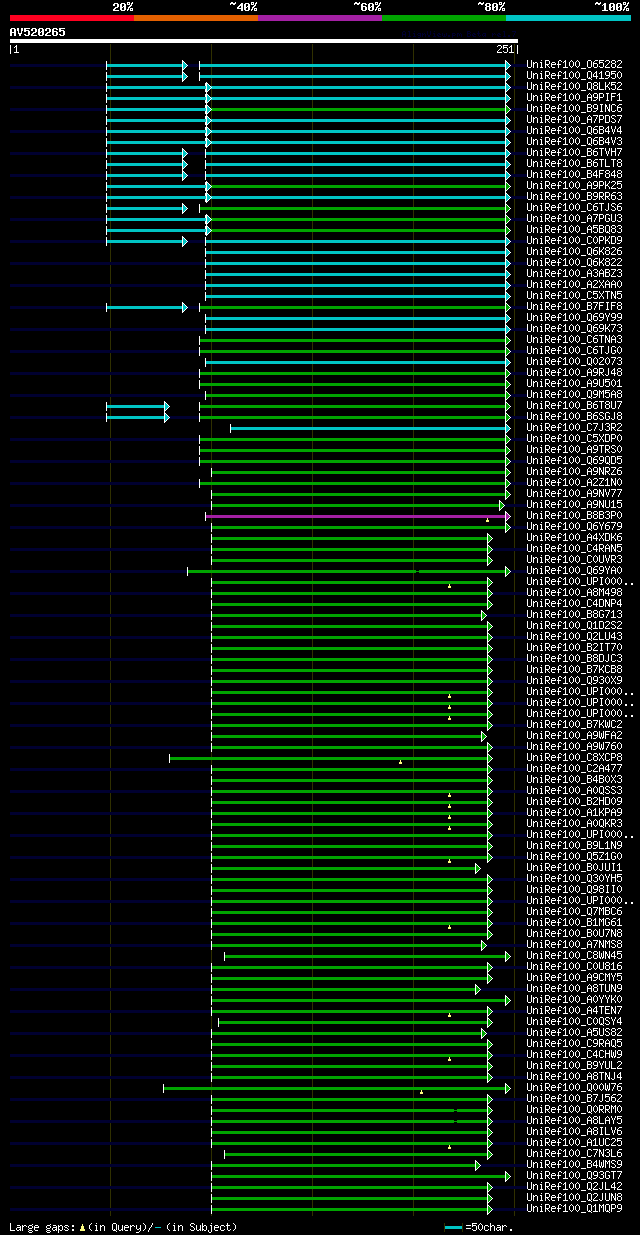The height and width of the screenshot is (1235, 640).
Task: Select the UniRef100_A9RJ48 label
Action: click(x=574, y=372)
